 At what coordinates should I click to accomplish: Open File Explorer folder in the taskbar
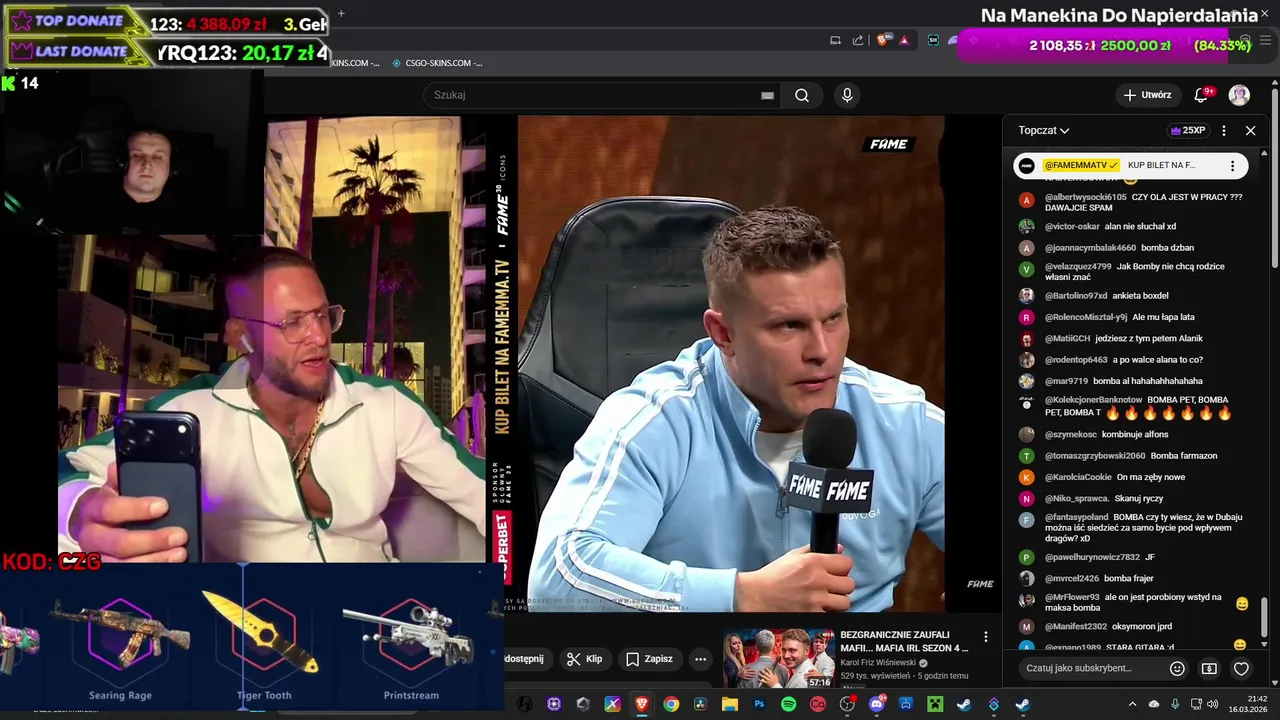[x=730, y=704]
